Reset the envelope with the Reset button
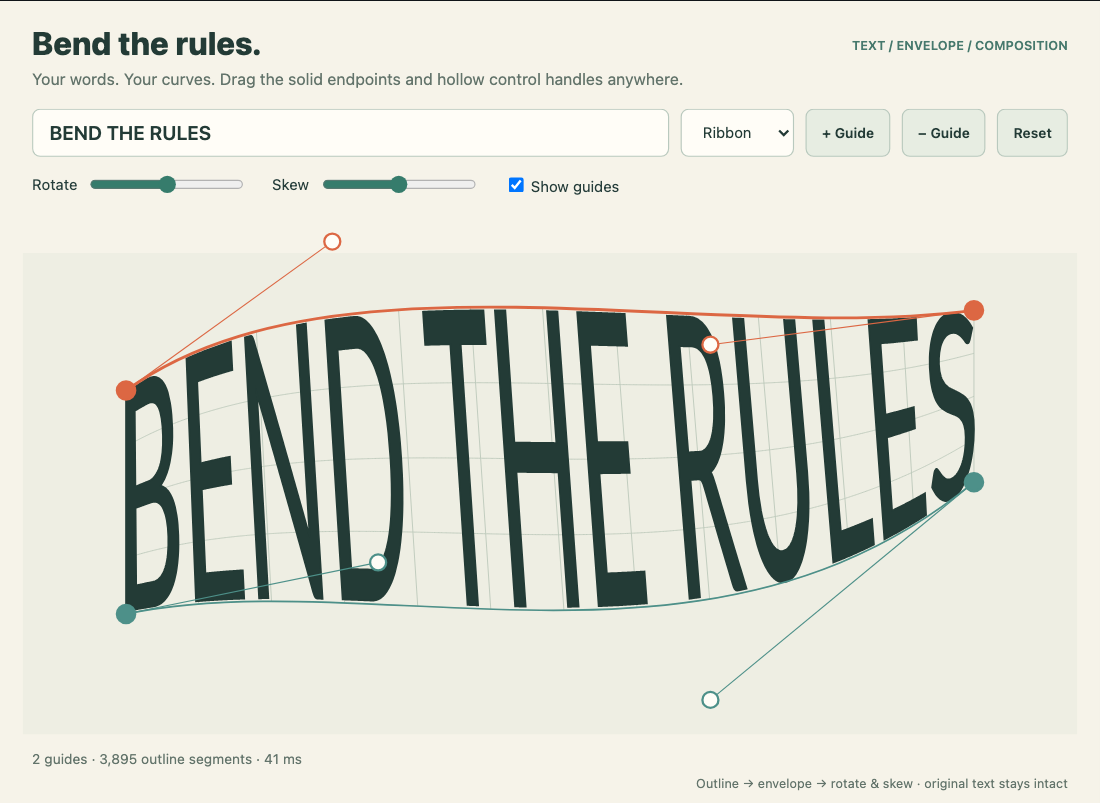The width and height of the screenshot is (1100, 803). [x=1032, y=133]
